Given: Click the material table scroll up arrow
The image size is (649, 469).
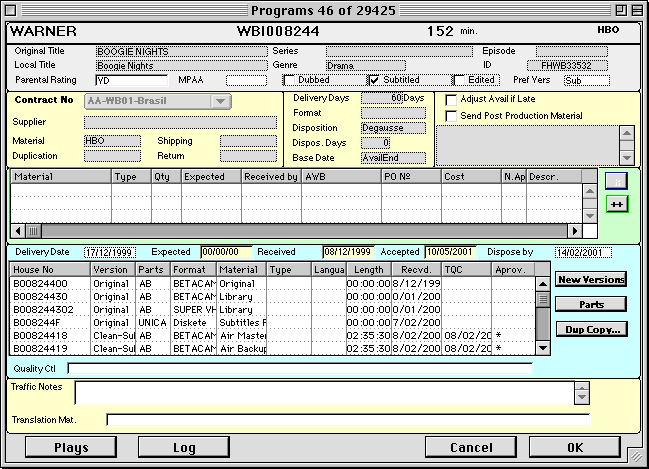Looking at the screenshot, I should 590,191.
